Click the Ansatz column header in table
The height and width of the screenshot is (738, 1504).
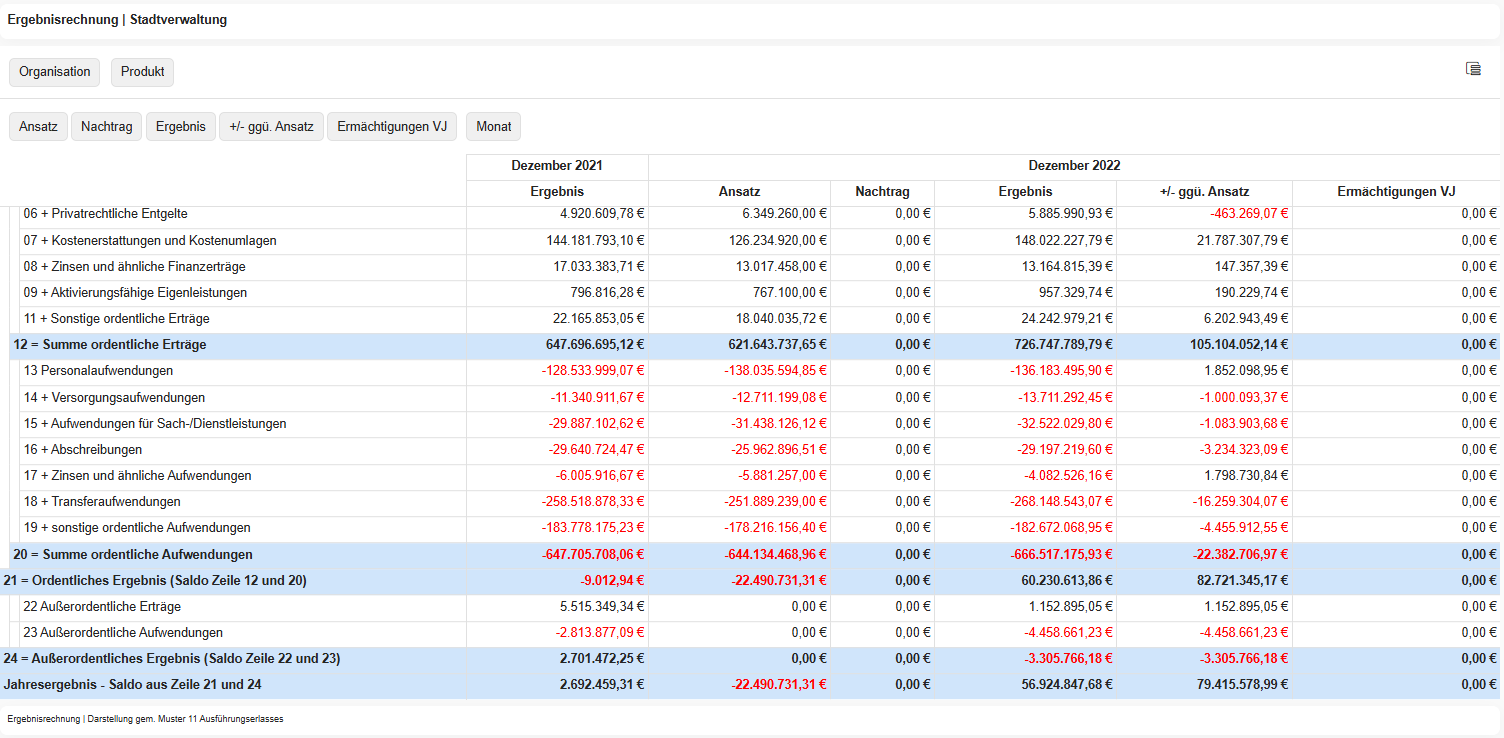740,192
